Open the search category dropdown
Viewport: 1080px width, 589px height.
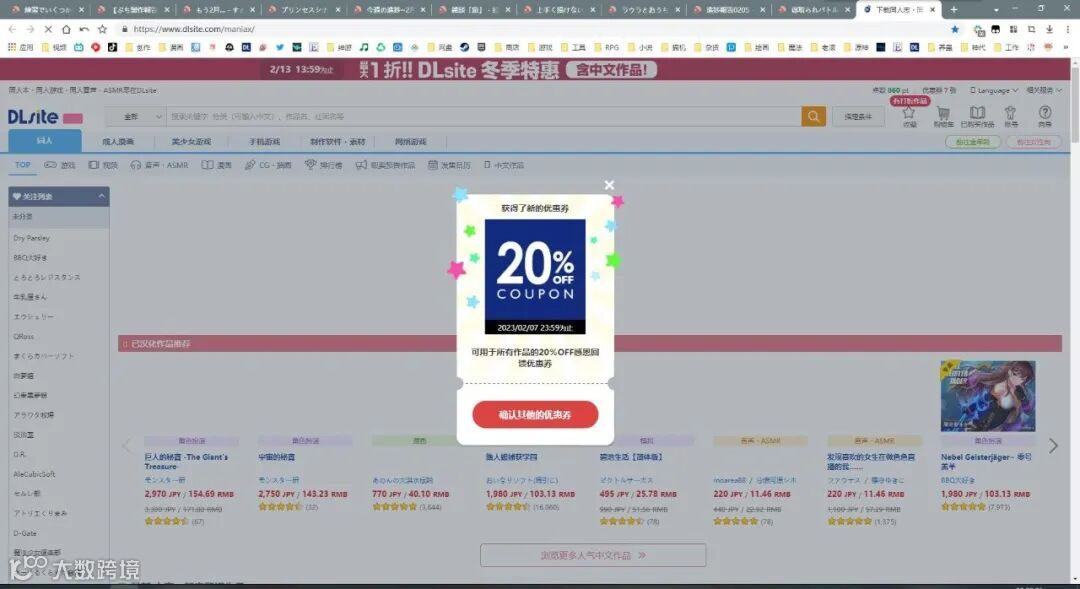pyautogui.click(x=136, y=116)
